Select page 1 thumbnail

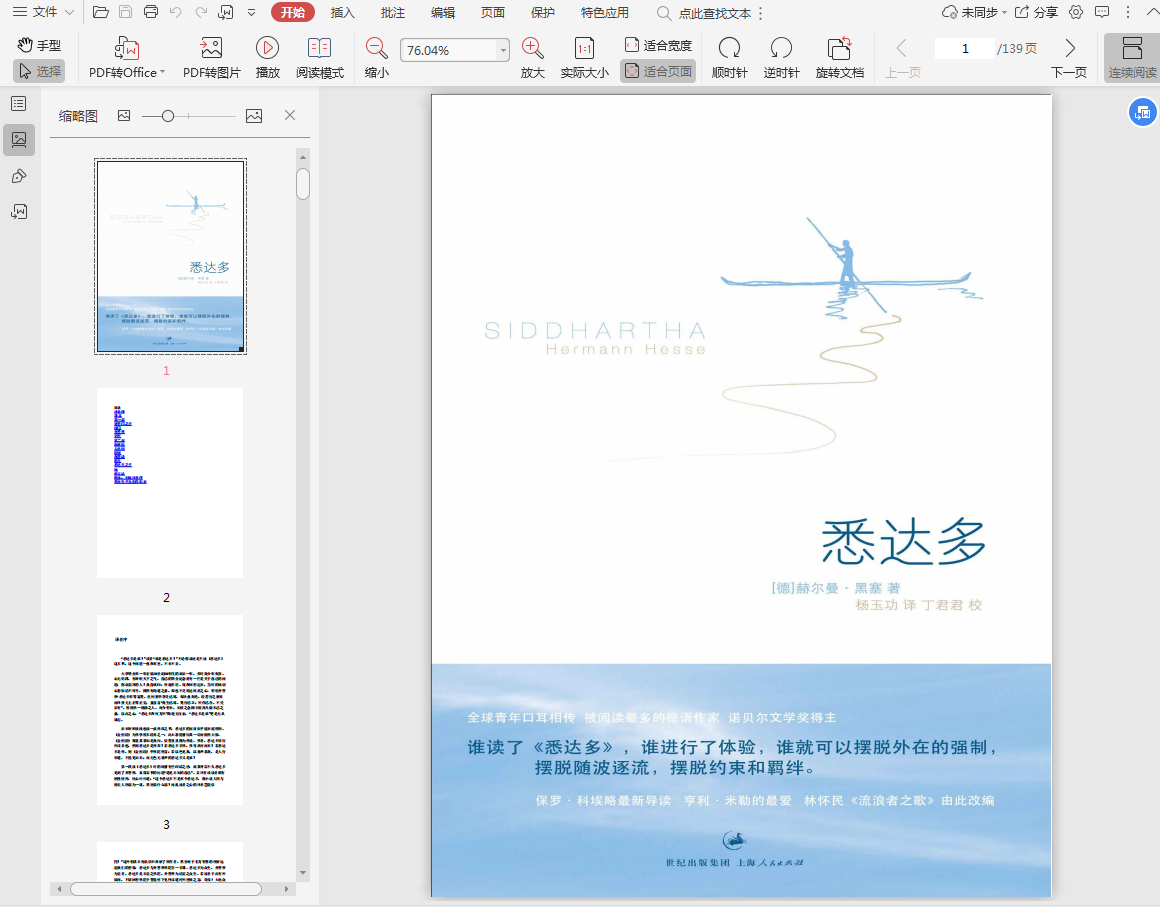coord(170,256)
